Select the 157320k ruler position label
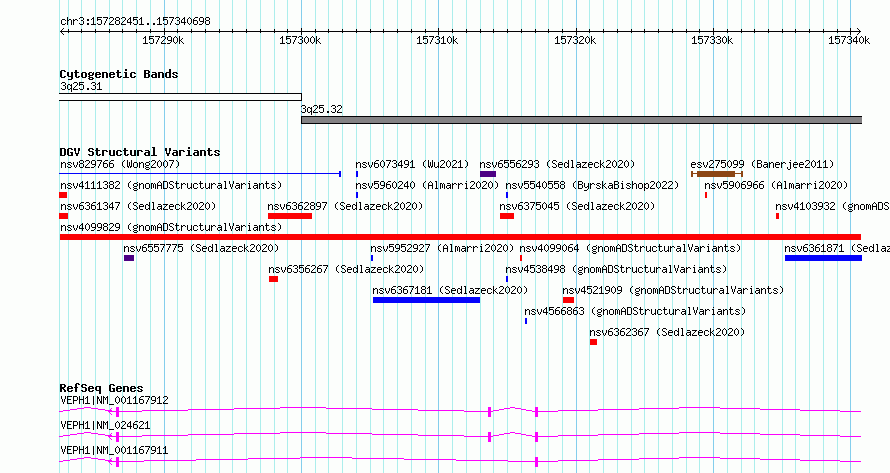 click(x=575, y=40)
